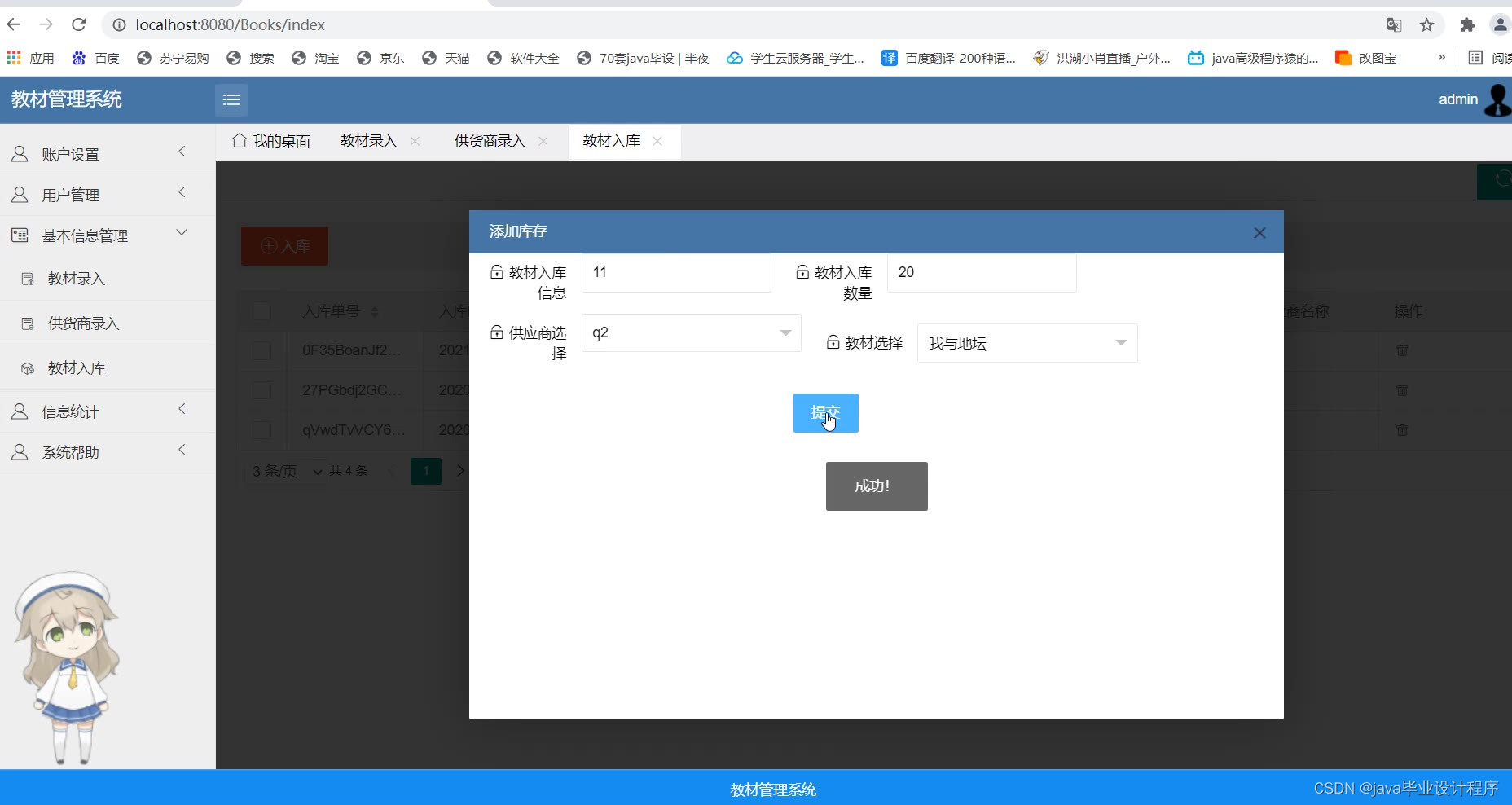Open 用户管理 section icon

[x=20, y=194]
